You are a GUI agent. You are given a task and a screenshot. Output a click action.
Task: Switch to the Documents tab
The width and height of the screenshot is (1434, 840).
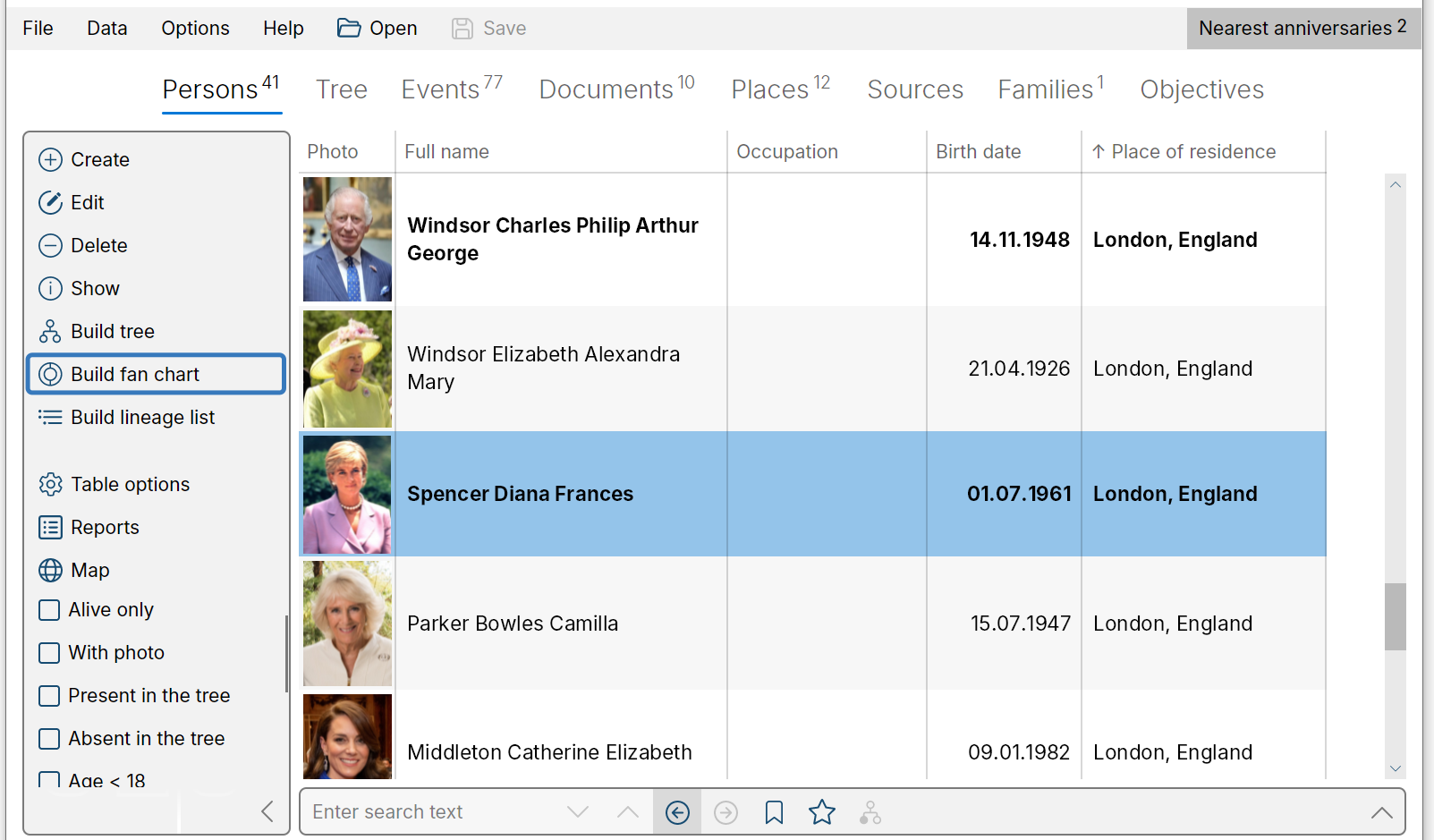616,89
